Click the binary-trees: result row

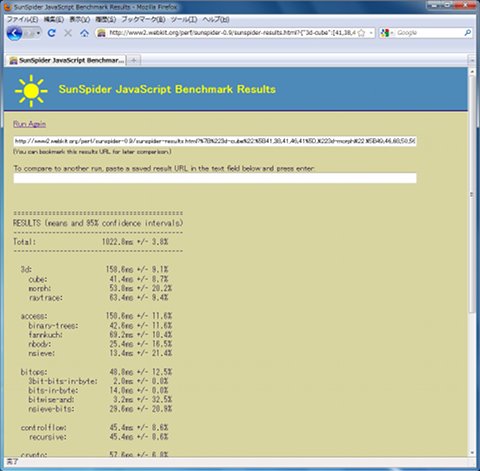click(100, 325)
